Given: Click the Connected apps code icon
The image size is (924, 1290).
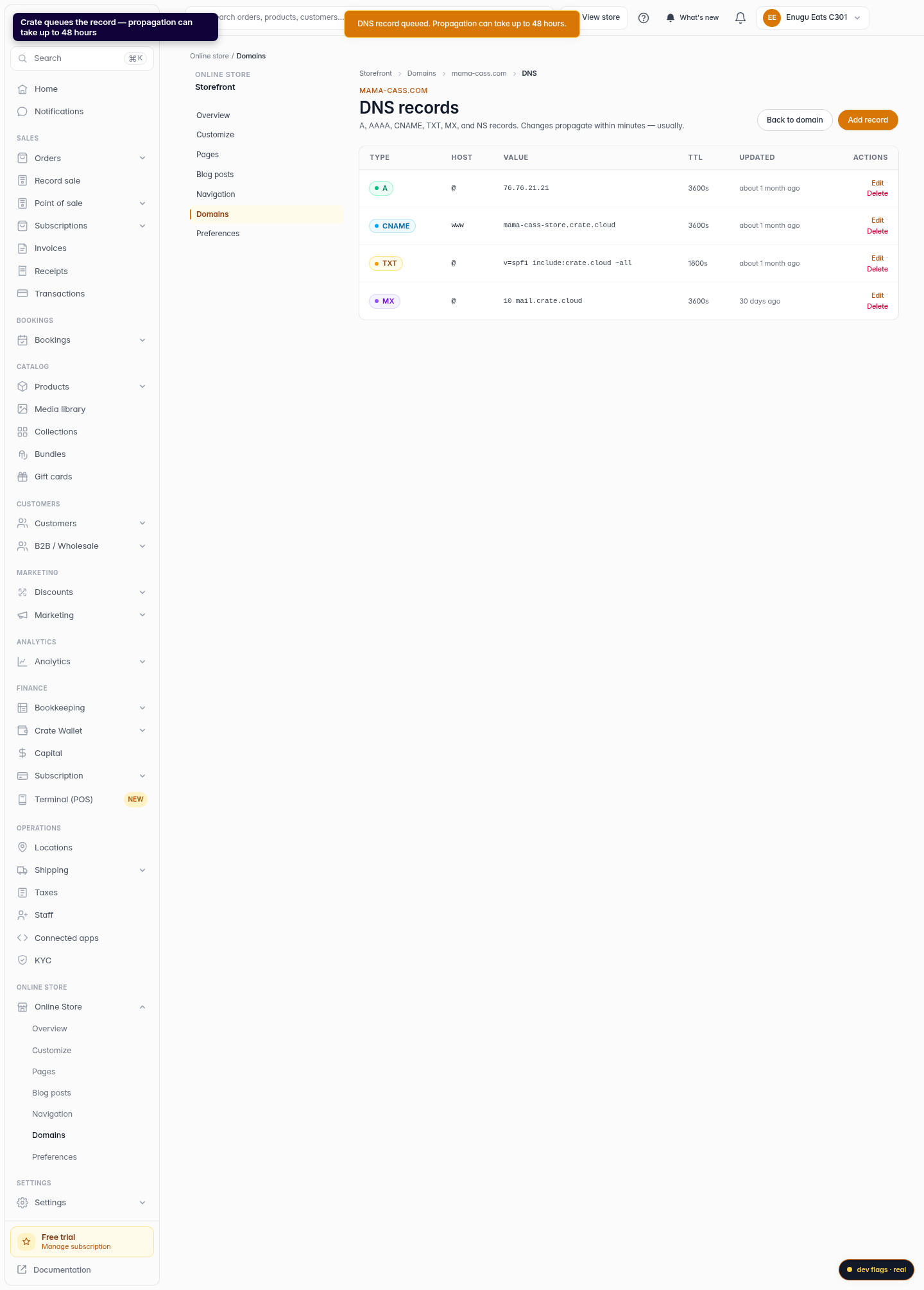Looking at the screenshot, I should click(22, 938).
